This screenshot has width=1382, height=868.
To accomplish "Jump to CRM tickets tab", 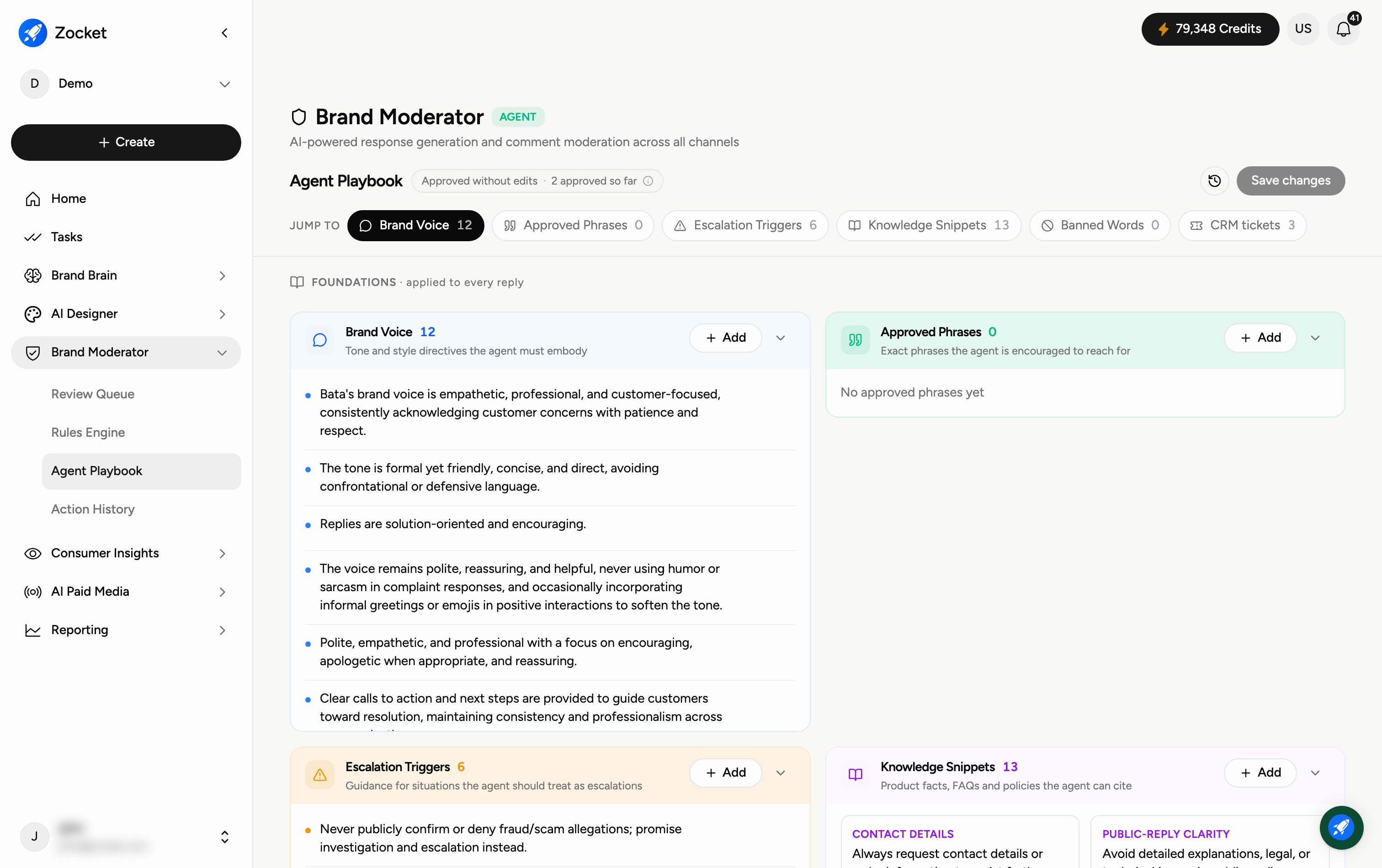I will tap(1242, 226).
